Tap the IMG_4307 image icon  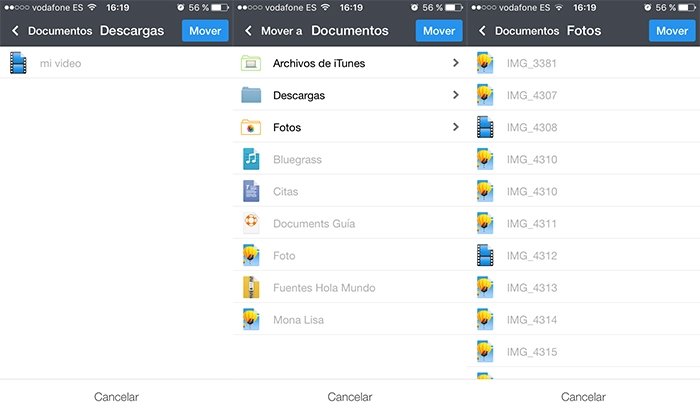coord(485,95)
